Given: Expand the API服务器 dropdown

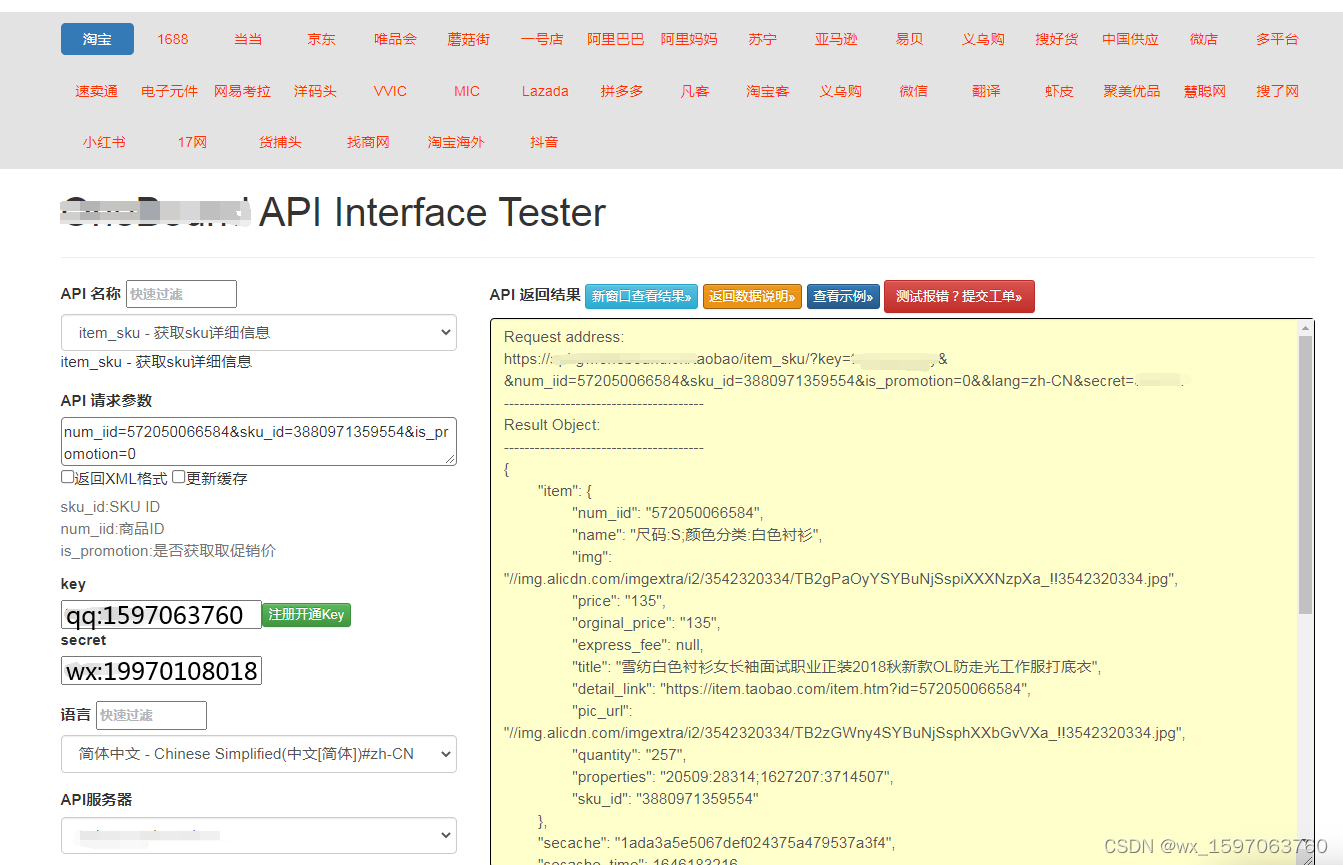Looking at the screenshot, I should (259, 835).
